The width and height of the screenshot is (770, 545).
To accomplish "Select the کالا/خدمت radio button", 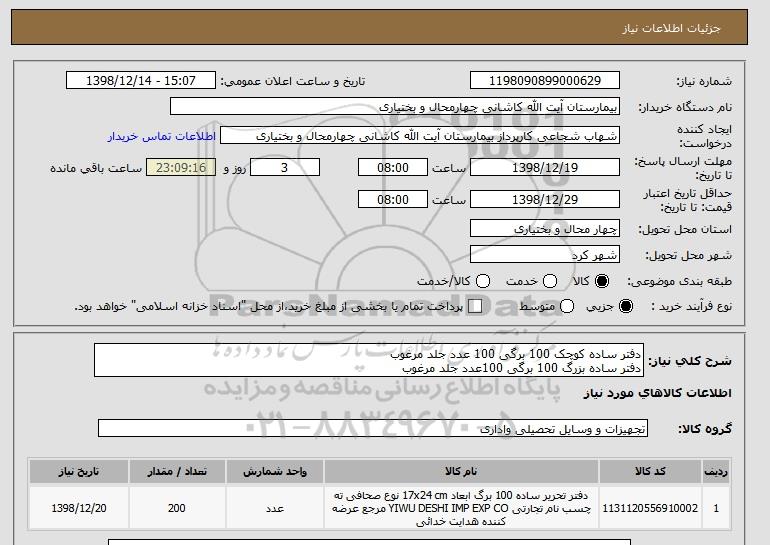I will point(483,281).
